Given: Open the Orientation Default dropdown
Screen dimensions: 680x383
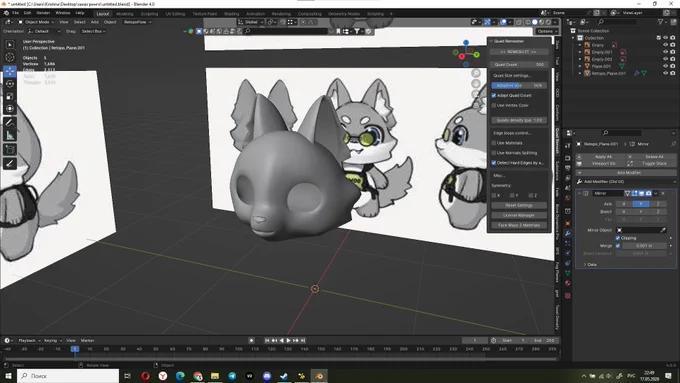Looking at the screenshot, I should [44, 31].
